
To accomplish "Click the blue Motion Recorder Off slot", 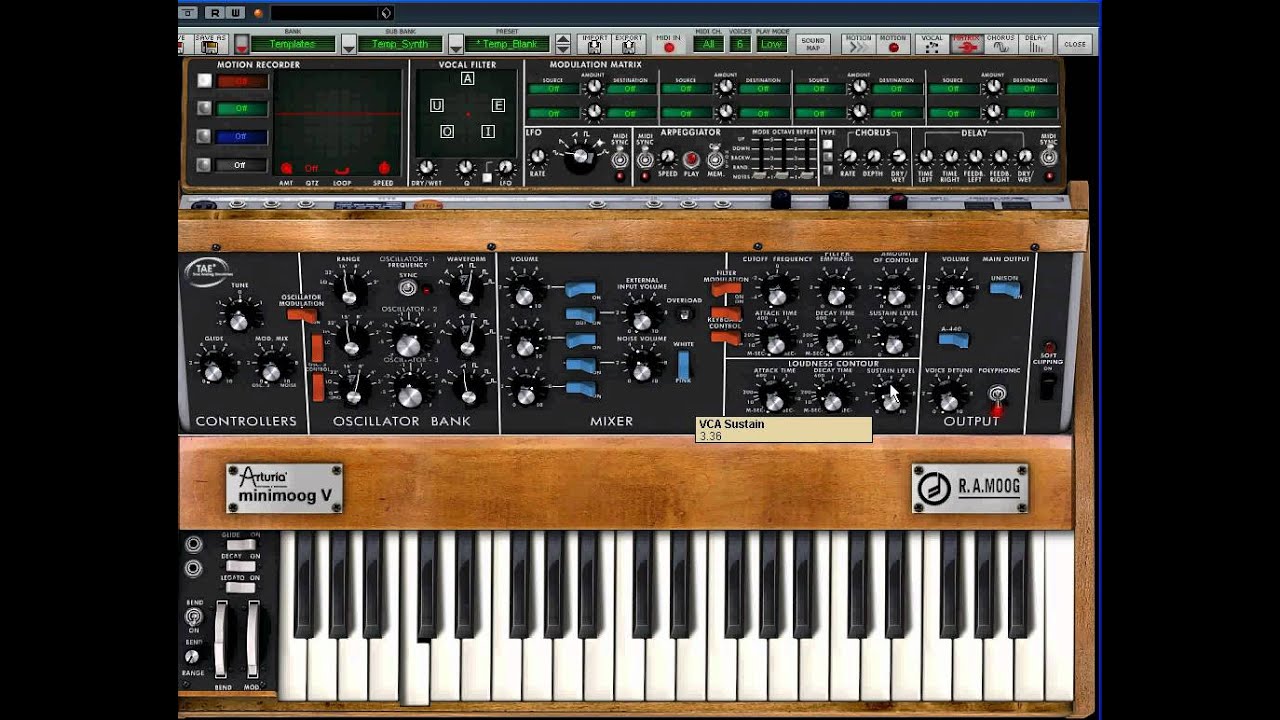I will (x=241, y=137).
